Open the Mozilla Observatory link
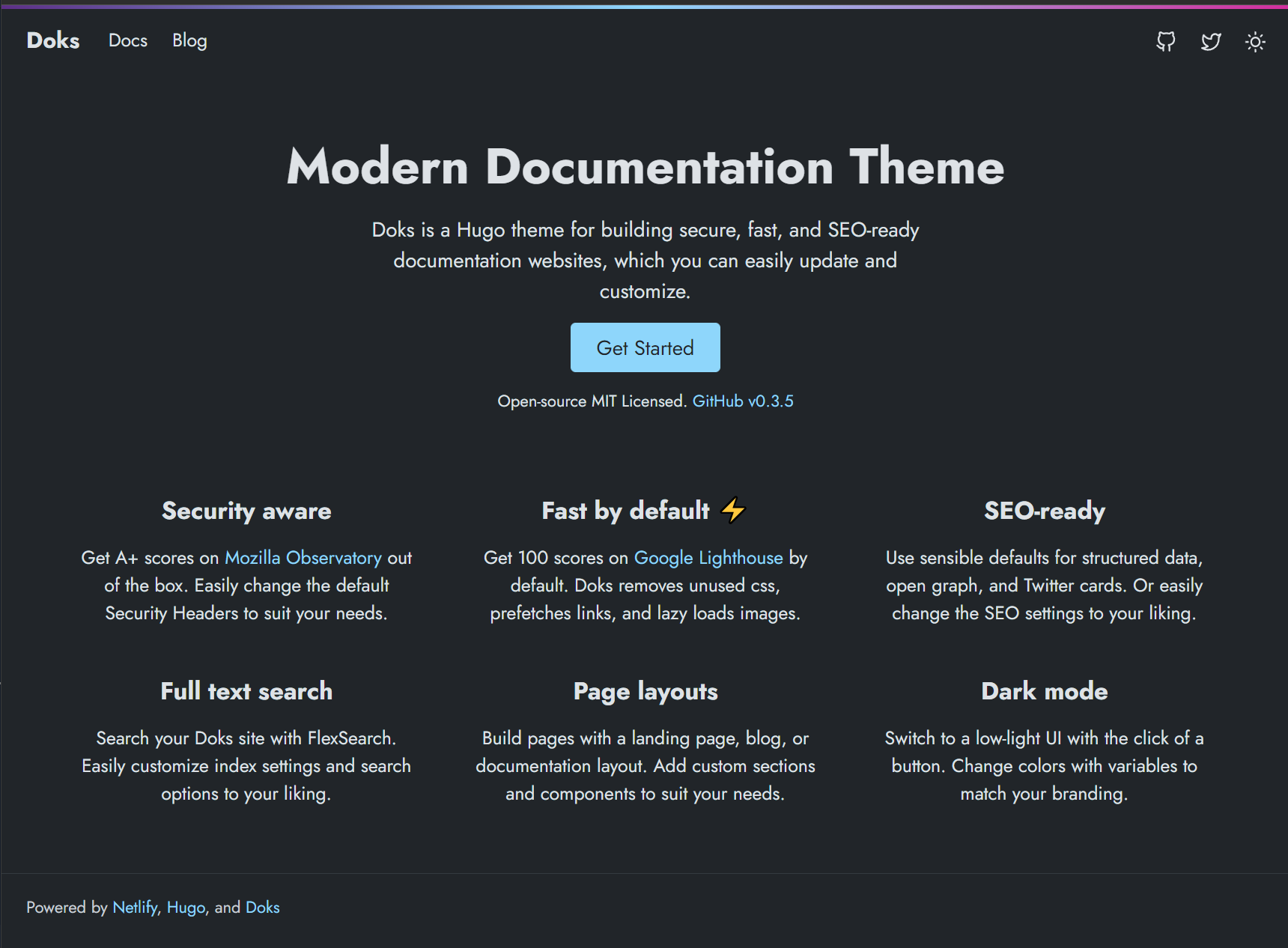This screenshot has height=948, width=1288. pos(303,558)
